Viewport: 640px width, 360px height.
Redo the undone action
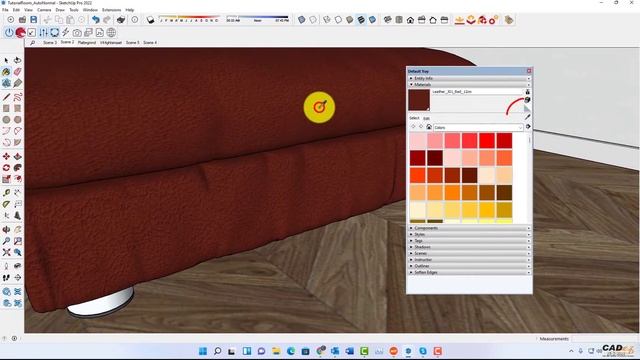[107, 20]
